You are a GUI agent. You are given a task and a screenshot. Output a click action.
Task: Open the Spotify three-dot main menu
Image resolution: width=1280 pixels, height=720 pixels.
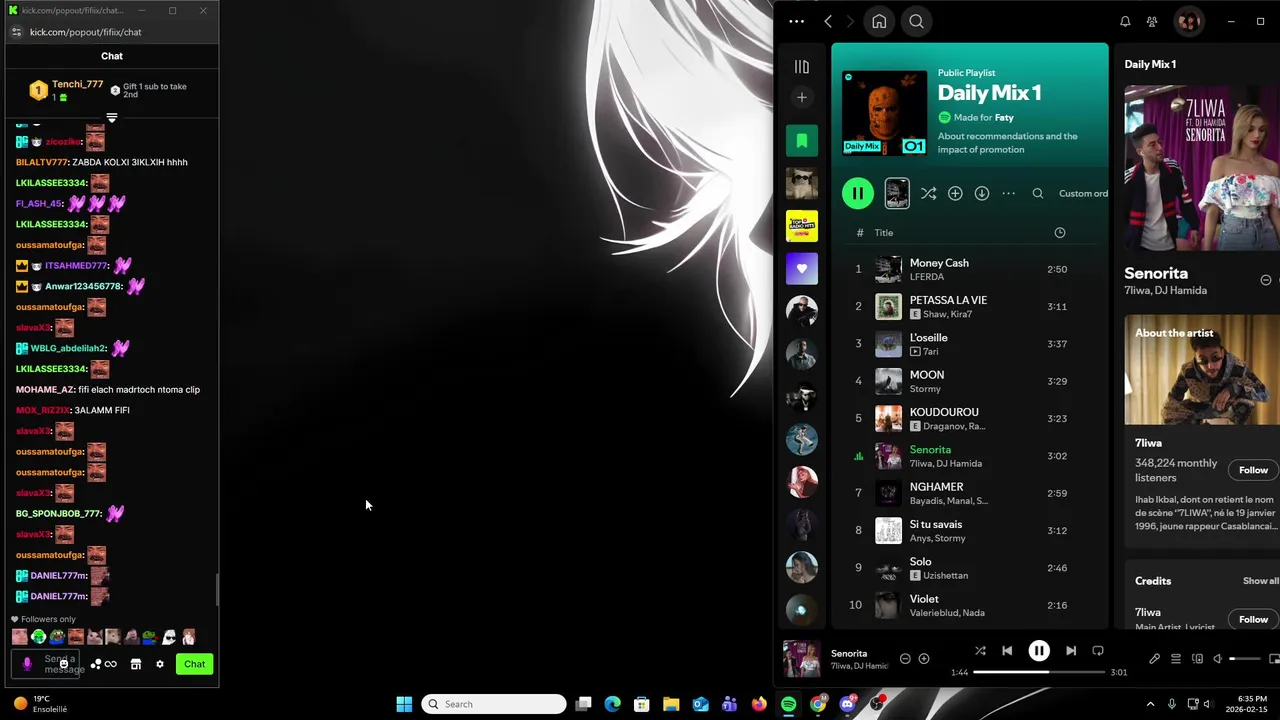pyautogui.click(x=796, y=21)
